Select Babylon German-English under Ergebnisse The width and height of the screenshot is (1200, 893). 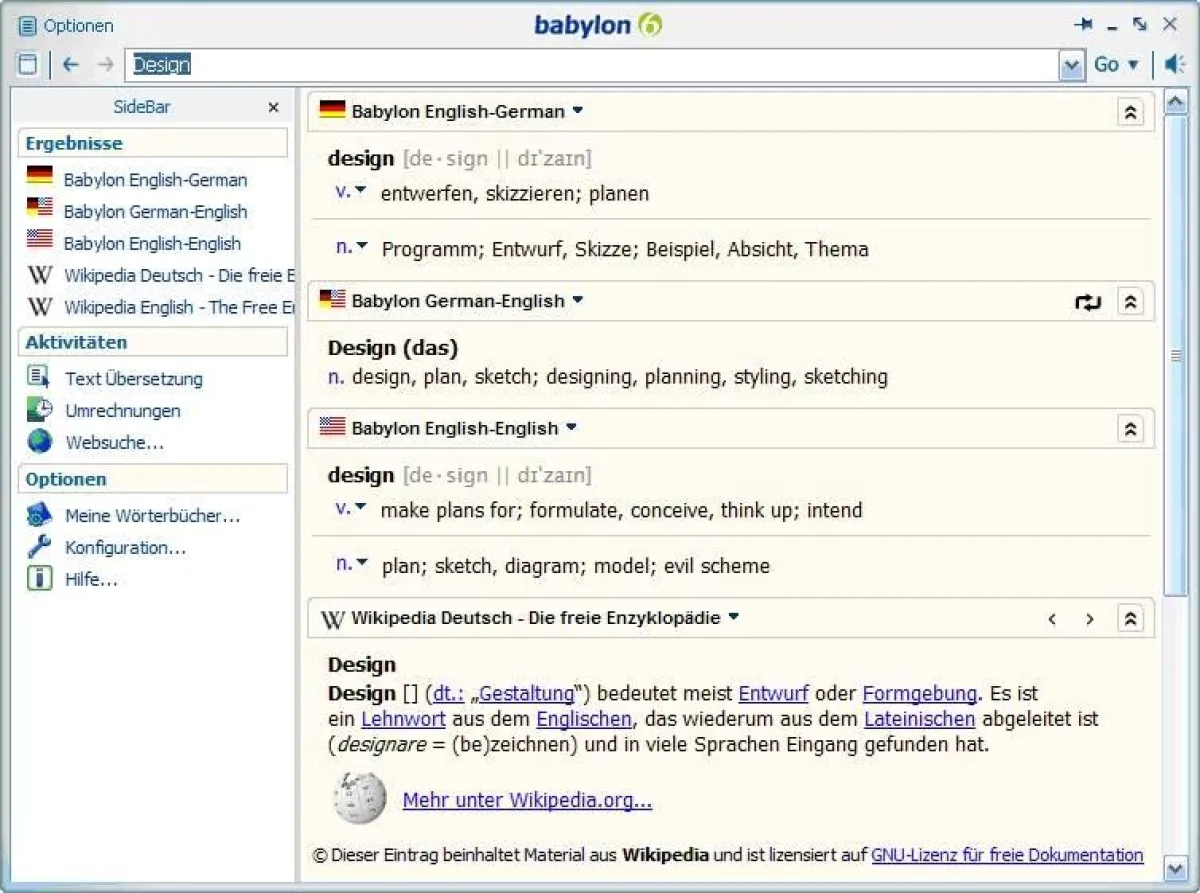156,211
